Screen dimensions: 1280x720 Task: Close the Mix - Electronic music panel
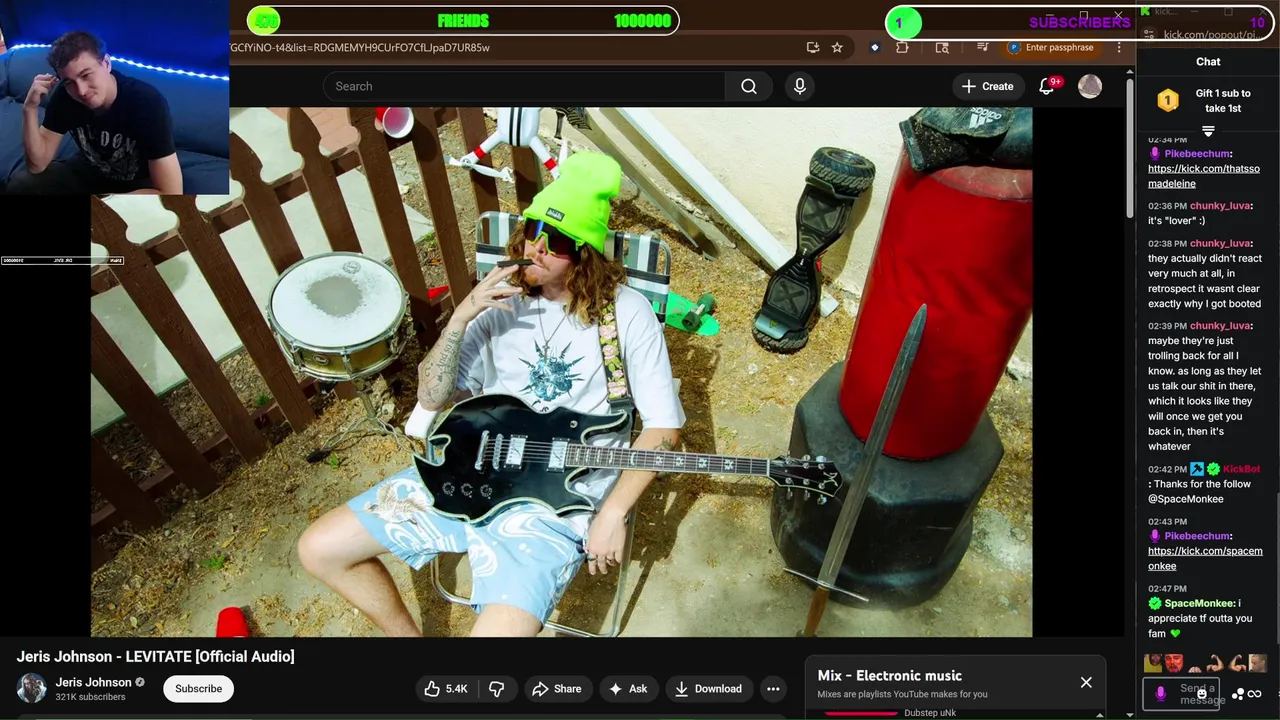(1086, 682)
